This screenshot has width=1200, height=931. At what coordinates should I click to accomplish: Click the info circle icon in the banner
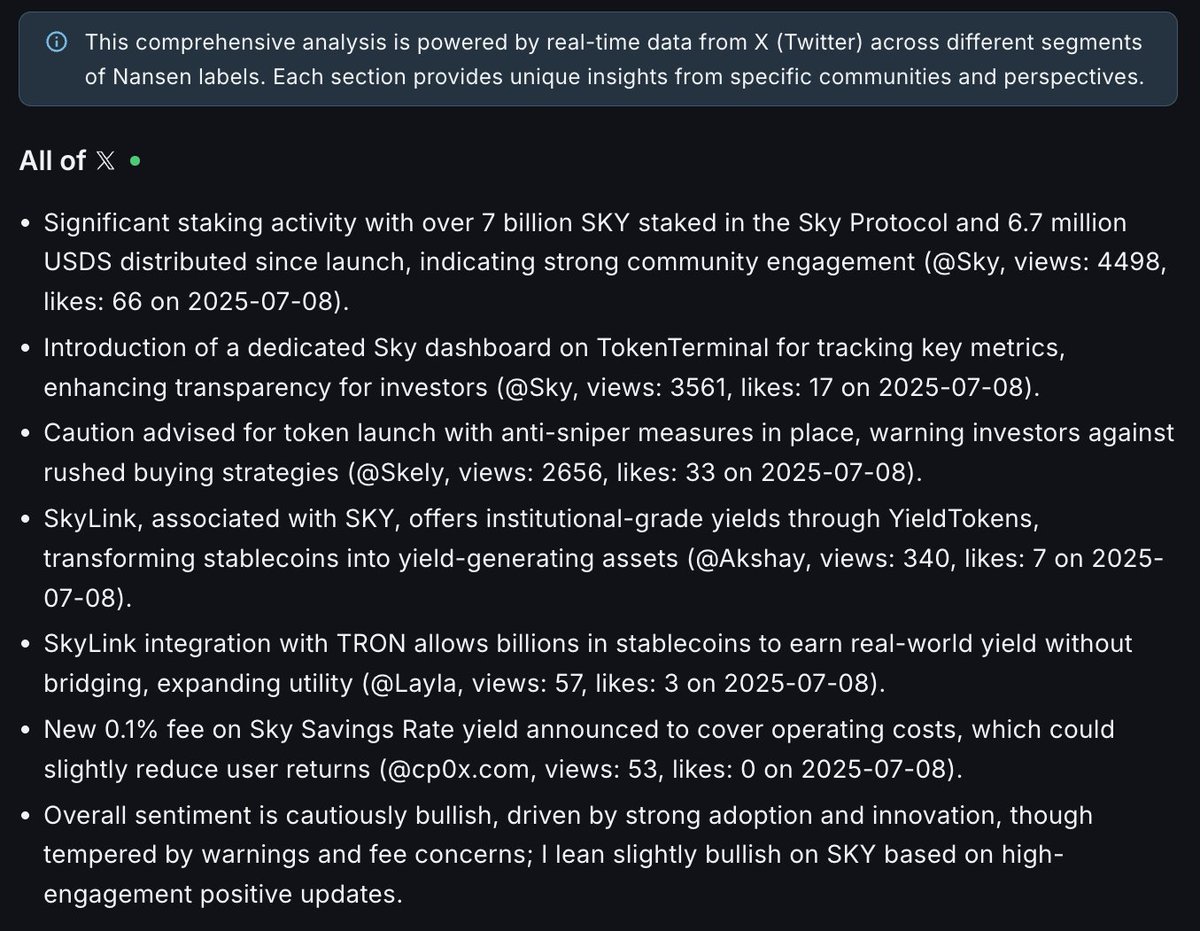tap(57, 43)
